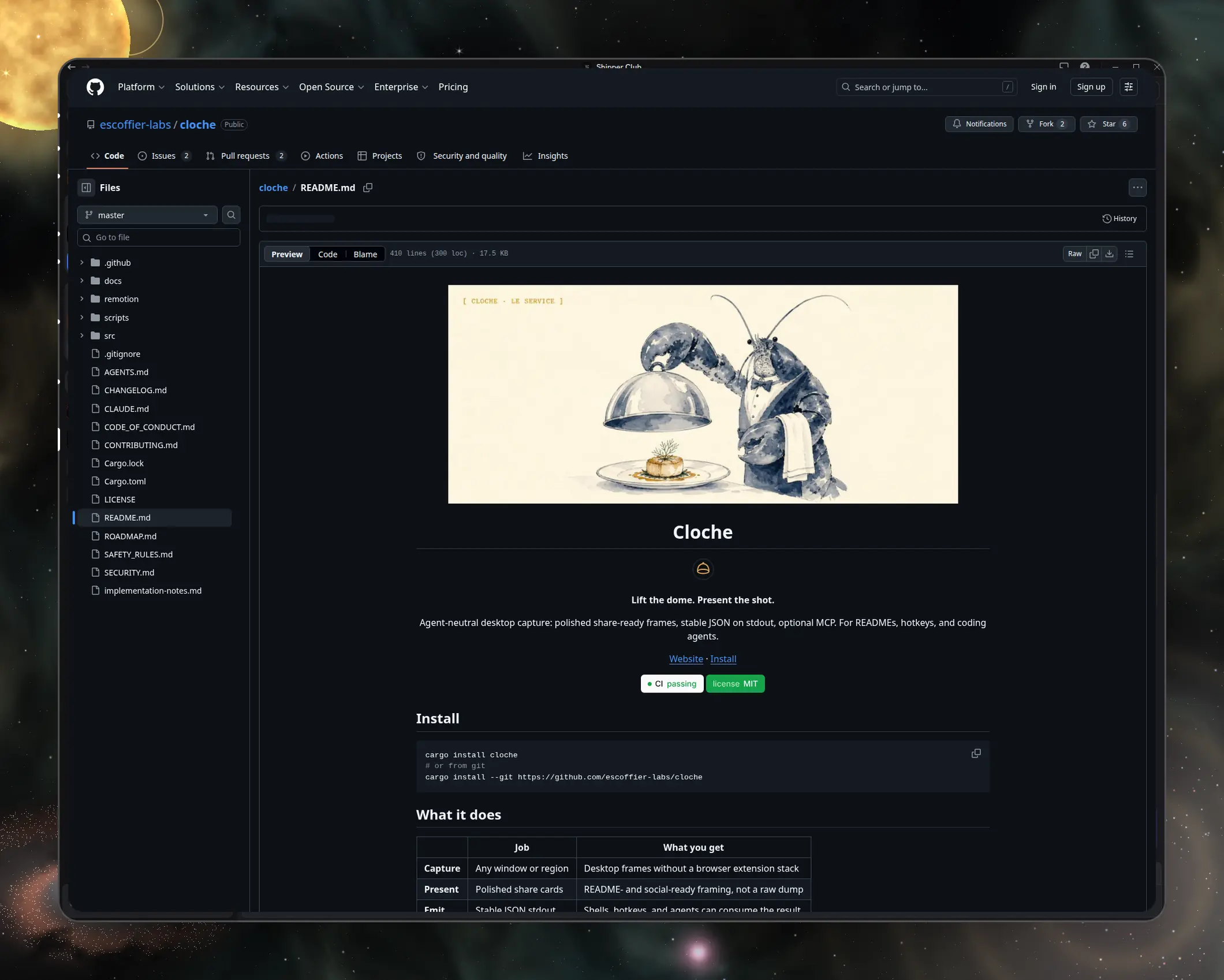1224x980 pixels.
Task: Open LICENSE in file tree
Action: click(120, 500)
